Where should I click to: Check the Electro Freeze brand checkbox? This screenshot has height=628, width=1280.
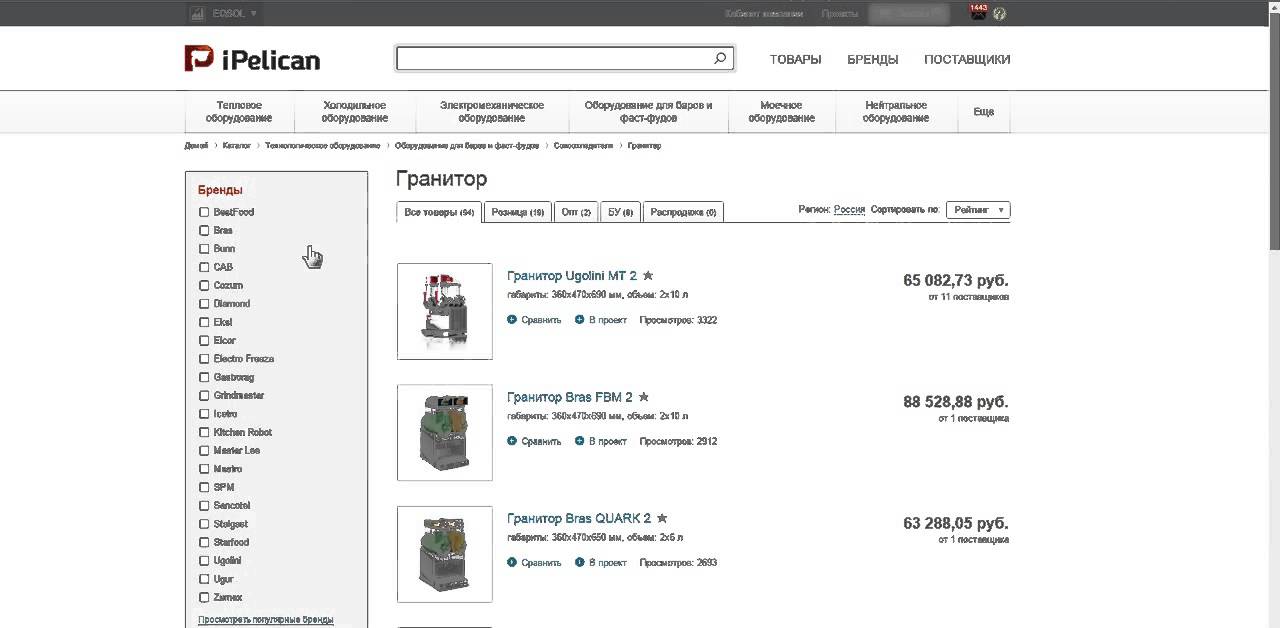pyautogui.click(x=204, y=358)
